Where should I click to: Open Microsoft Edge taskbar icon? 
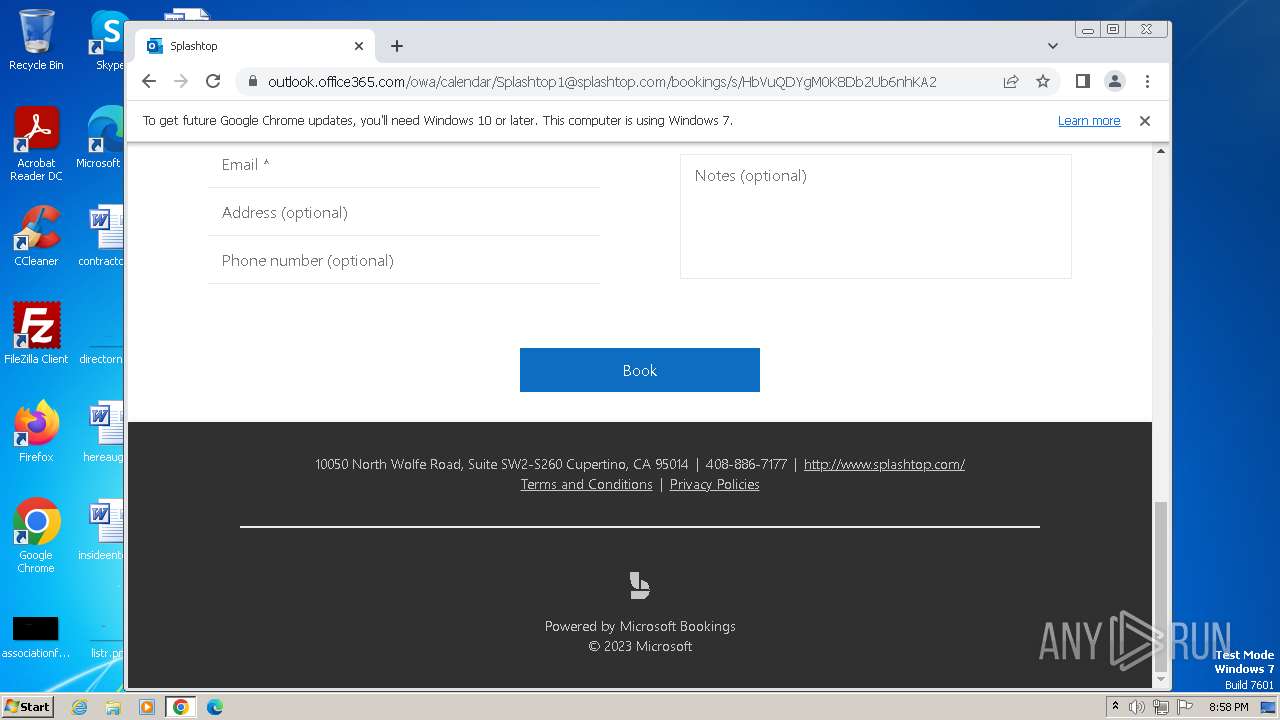tap(215, 707)
